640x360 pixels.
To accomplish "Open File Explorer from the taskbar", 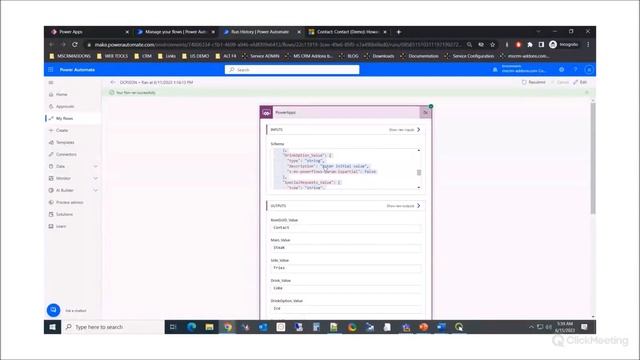I will [x=209, y=327].
